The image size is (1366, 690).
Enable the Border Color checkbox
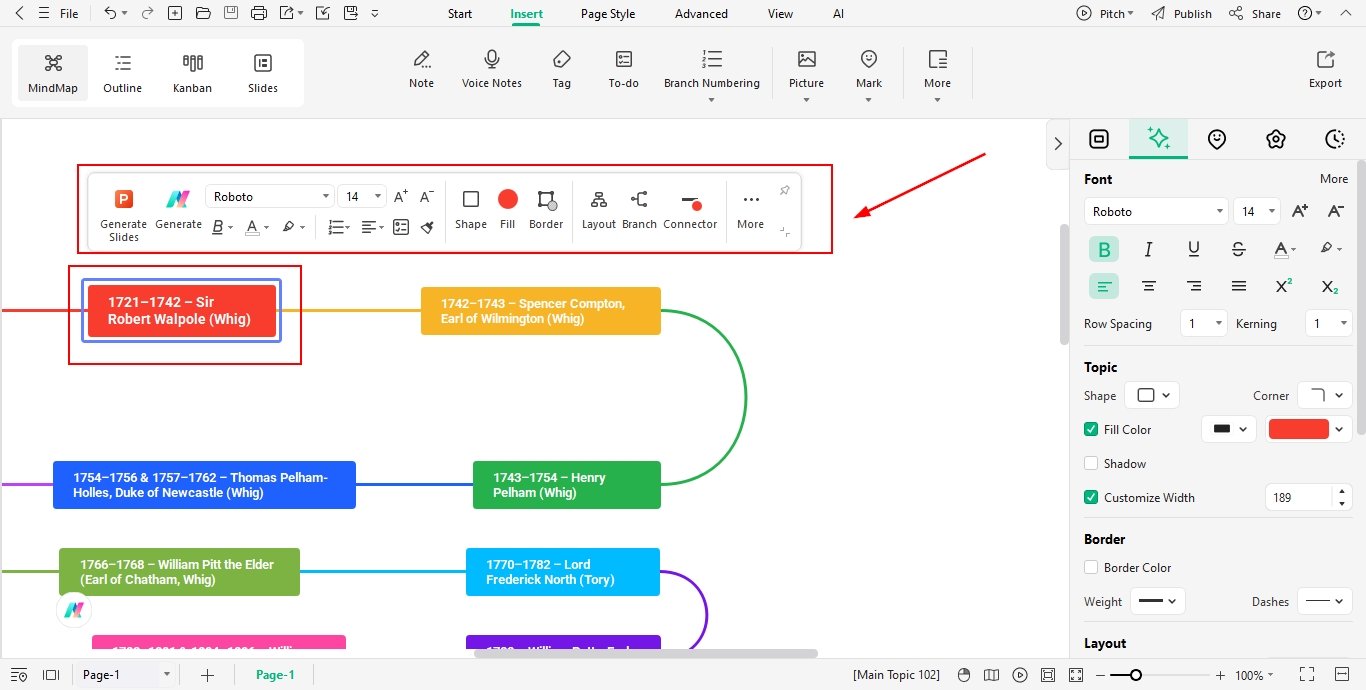click(x=1091, y=567)
